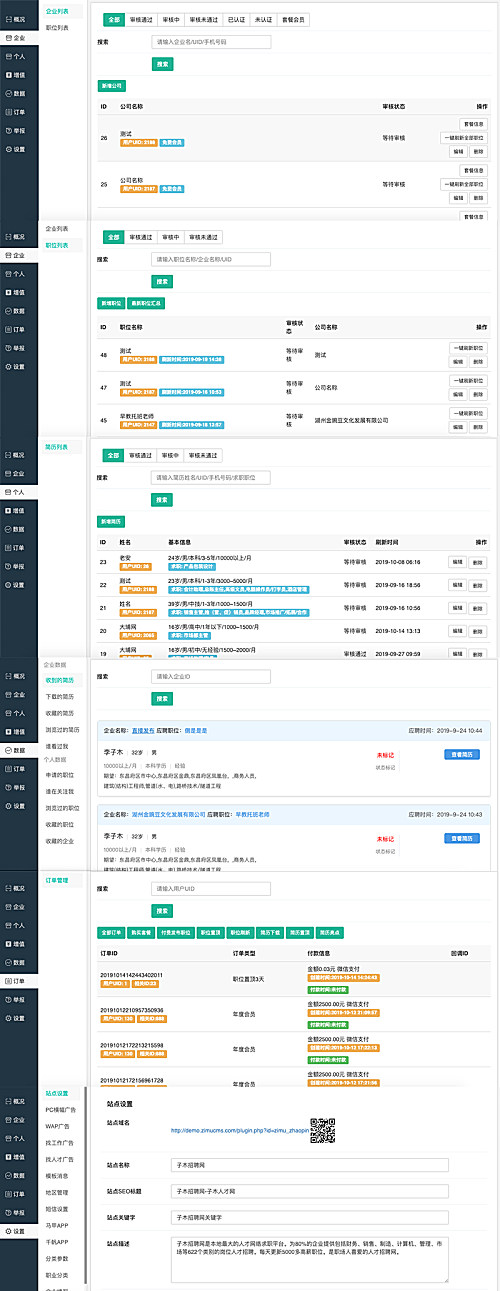
Task: Click the highlighted 数据 sidebar icon
Action: pyautogui.click(x=9, y=749)
